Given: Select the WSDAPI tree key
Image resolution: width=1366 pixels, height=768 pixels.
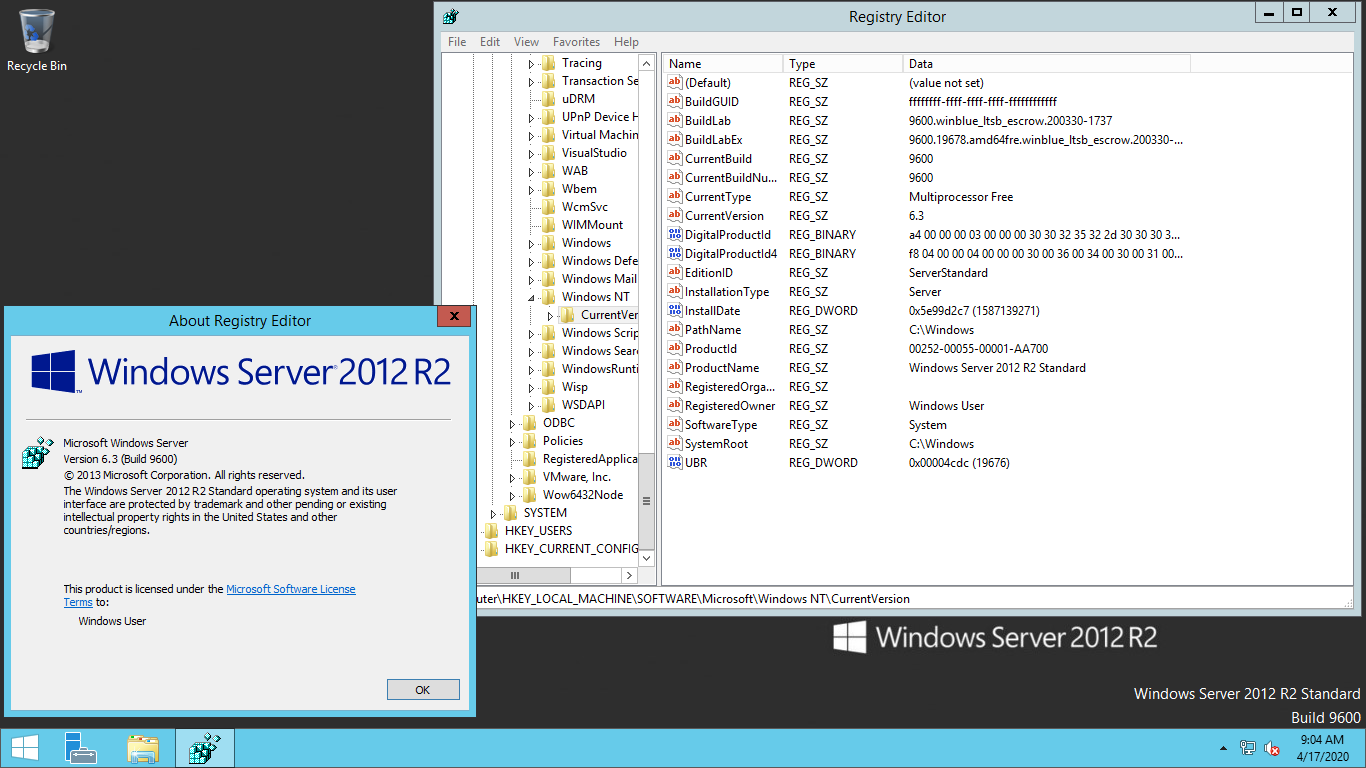Looking at the screenshot, I should point(583,405).
